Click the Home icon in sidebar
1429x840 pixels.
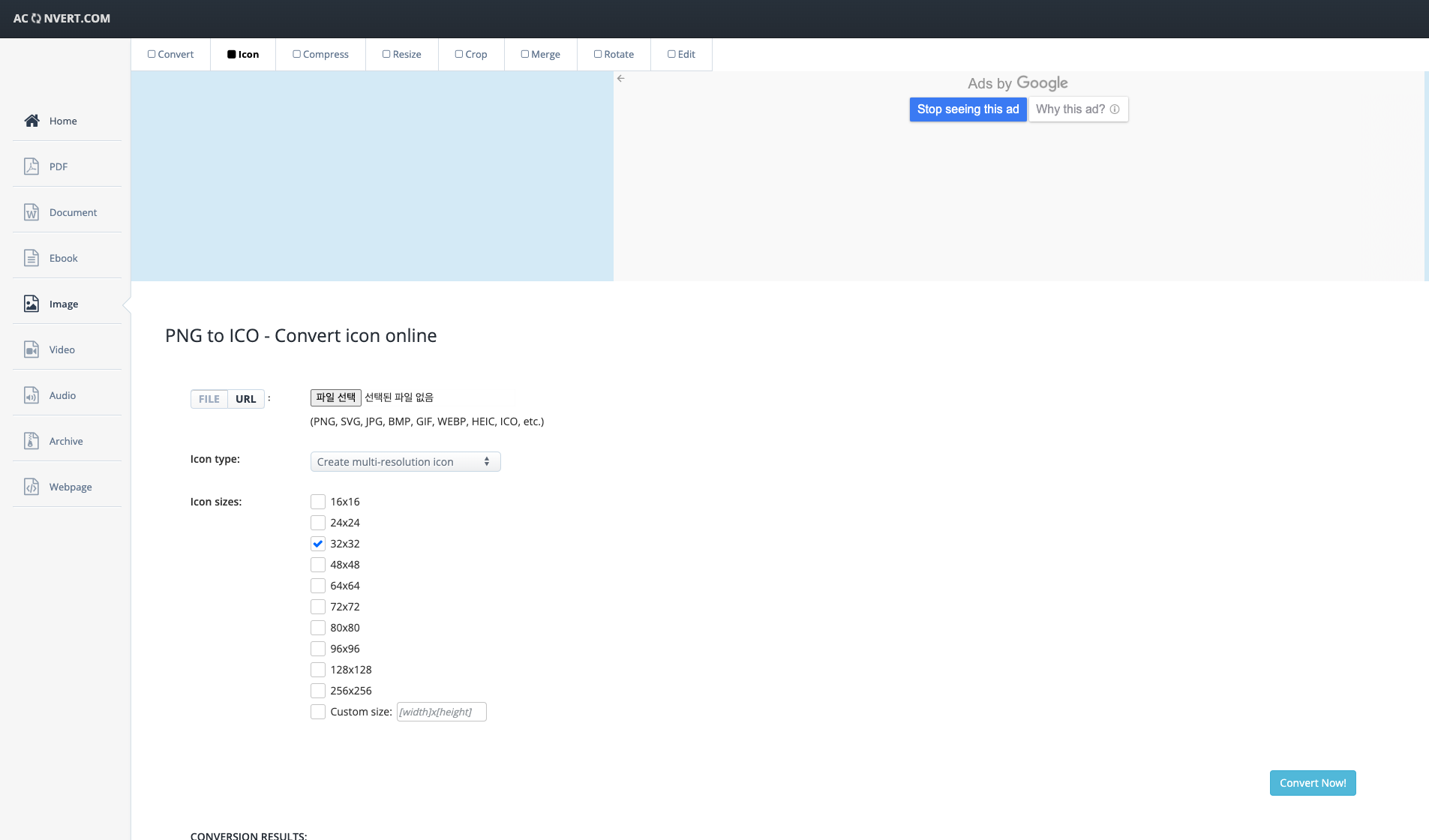click(32, 121)
